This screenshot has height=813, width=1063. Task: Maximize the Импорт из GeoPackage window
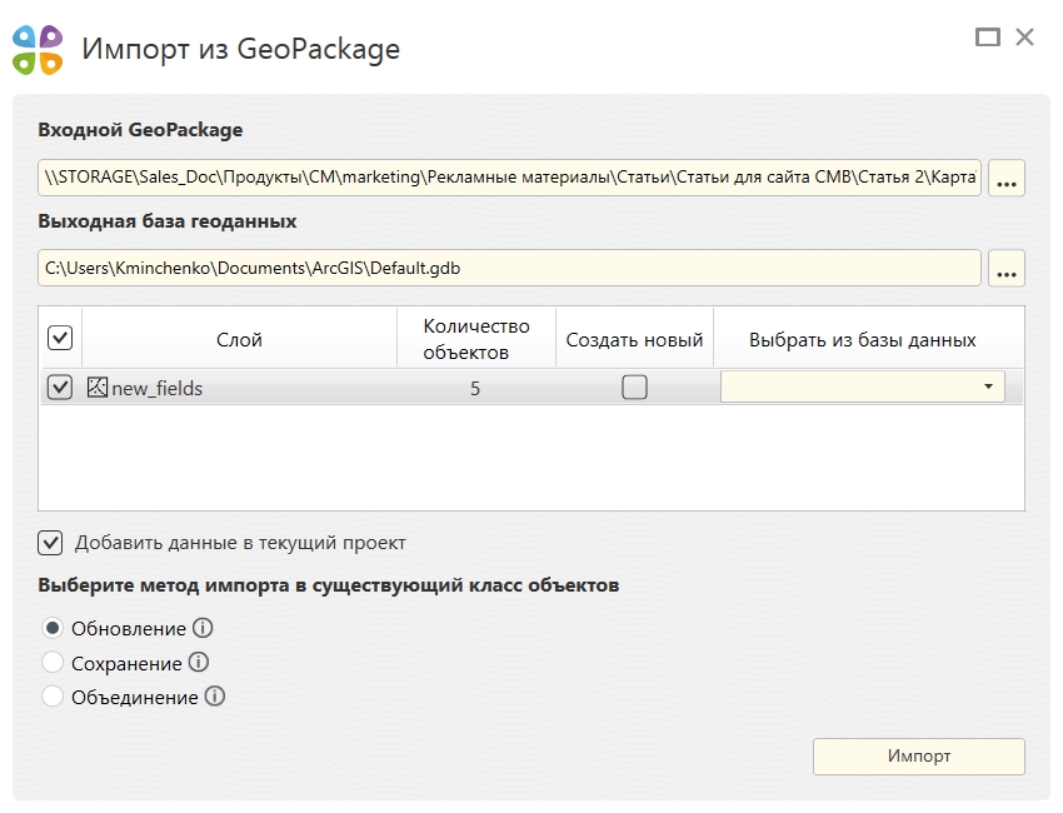987,37
